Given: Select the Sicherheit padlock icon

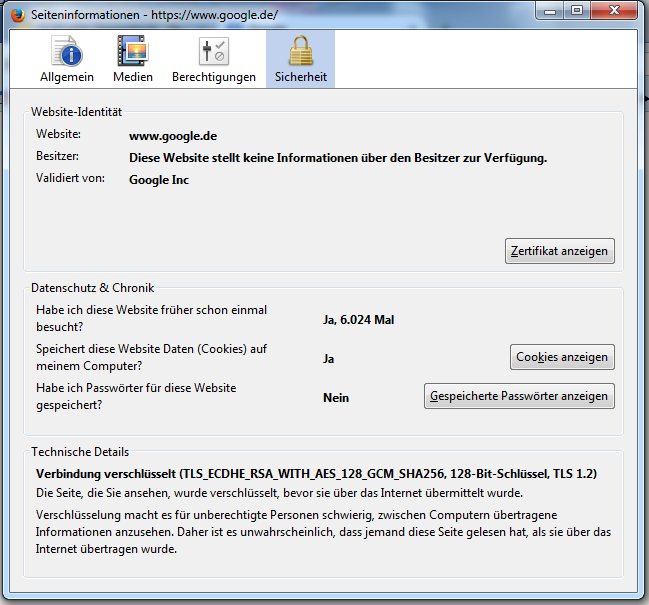Looking at the screenshot, I should [300, 50].
